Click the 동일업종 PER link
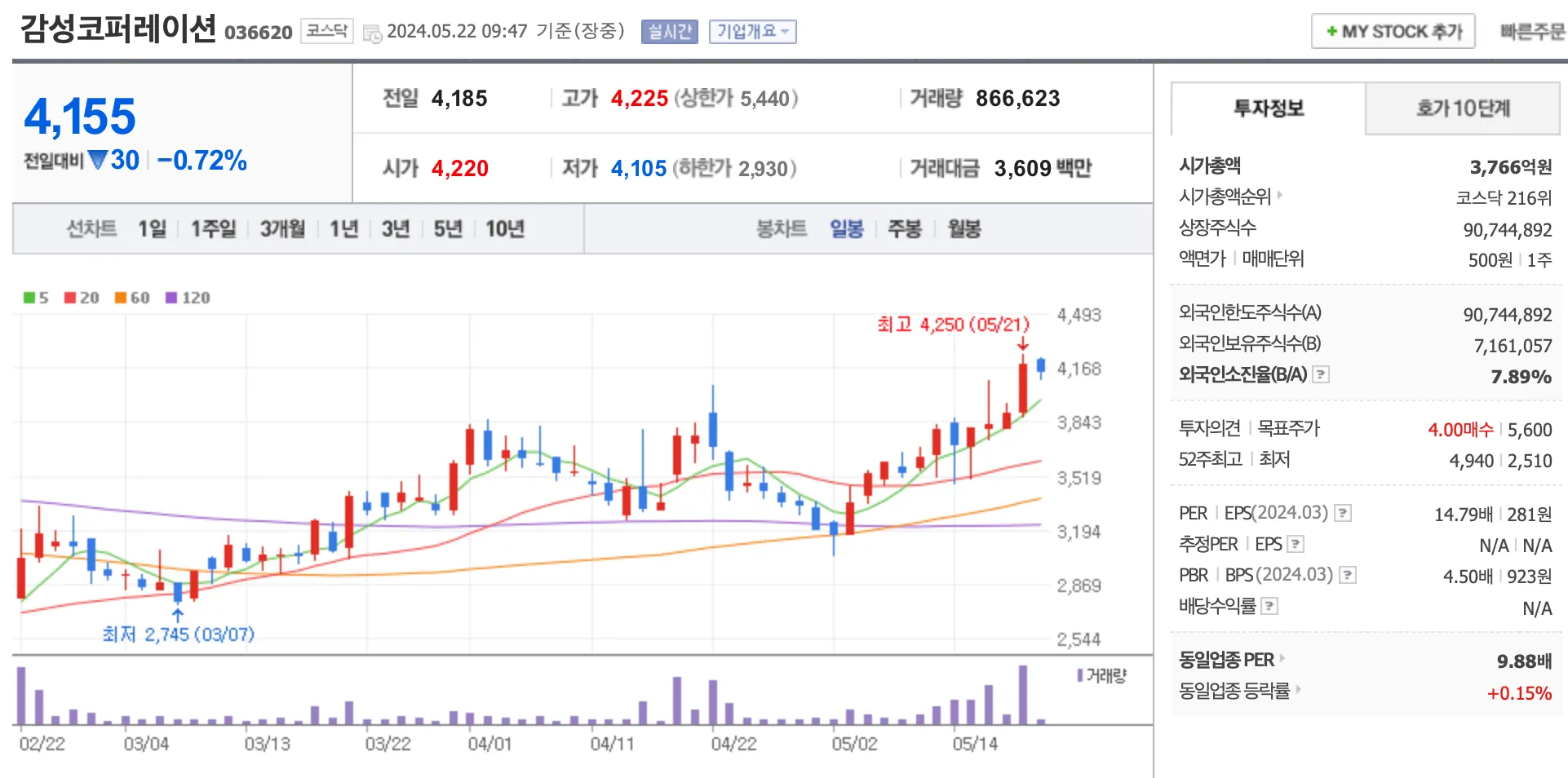 1226,660
